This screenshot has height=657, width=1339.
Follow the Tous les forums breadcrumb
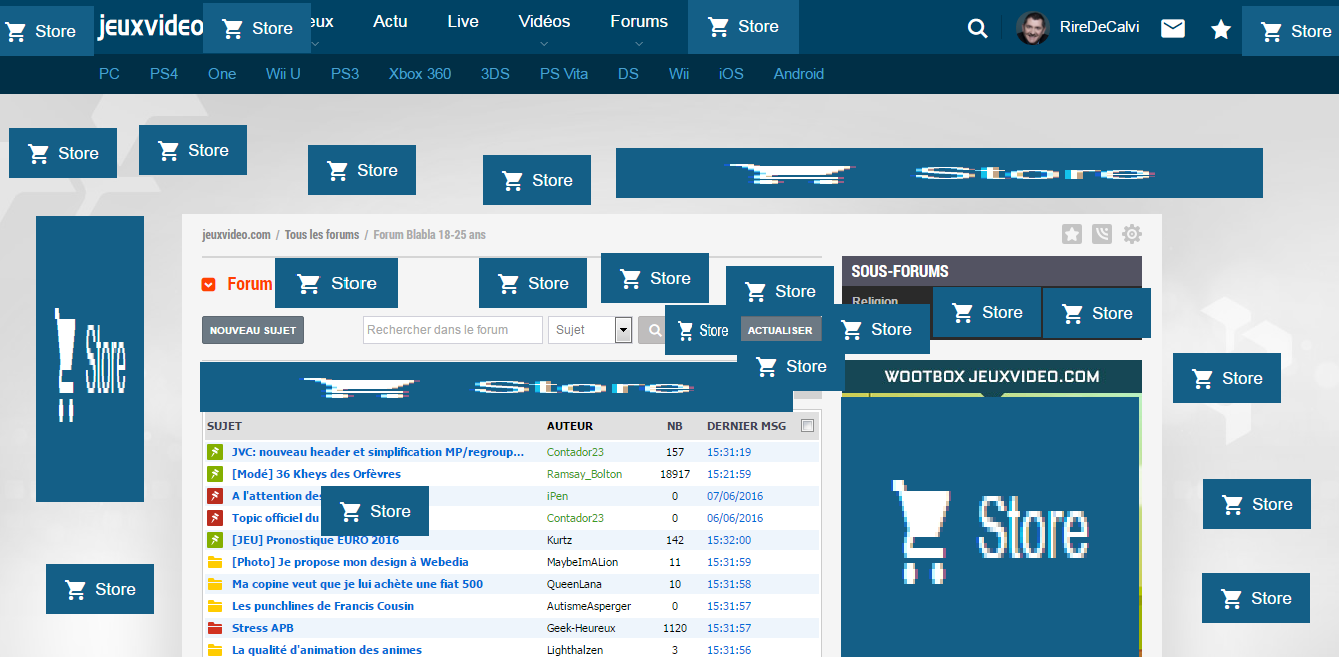322,235
